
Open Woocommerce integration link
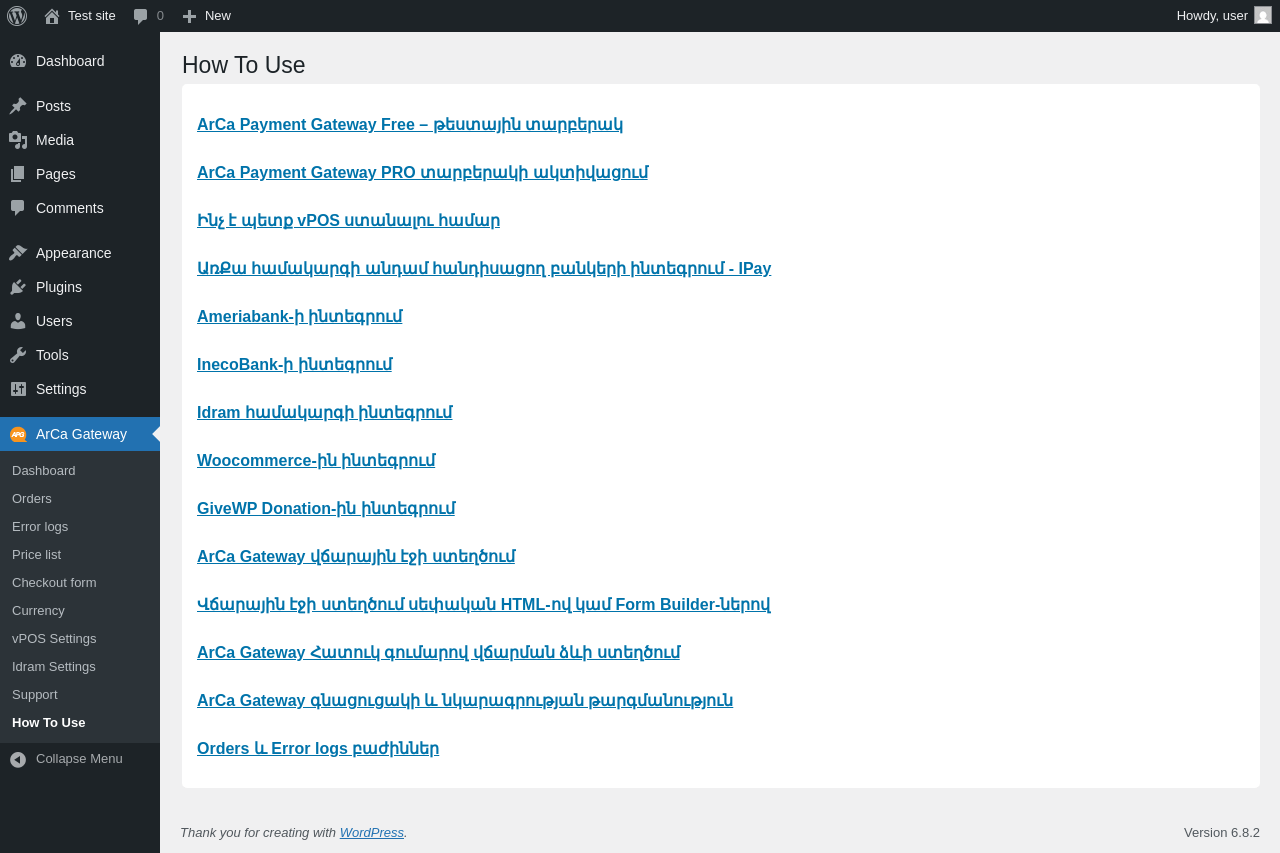[x=316, y=461]
